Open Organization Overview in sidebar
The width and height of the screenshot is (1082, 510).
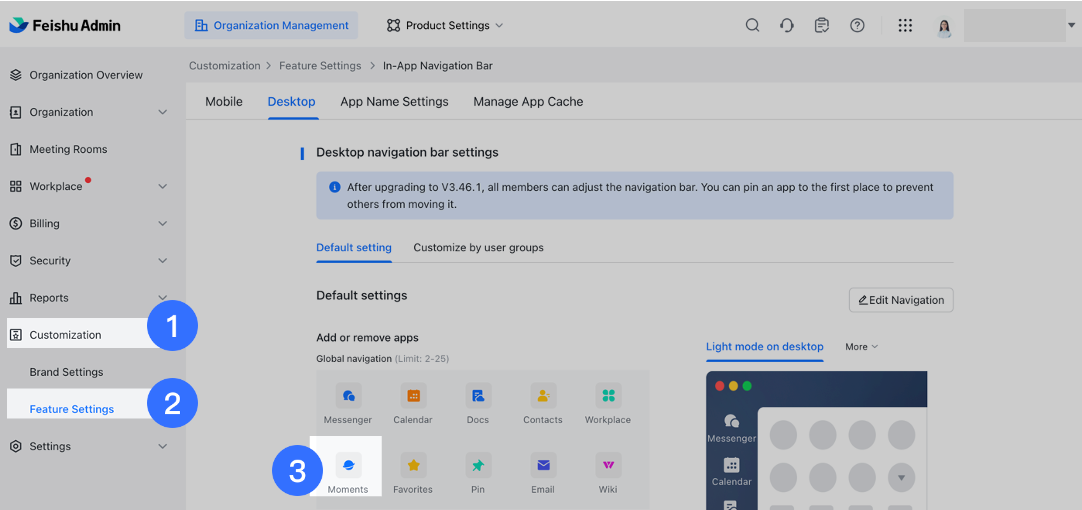[86, 75]
